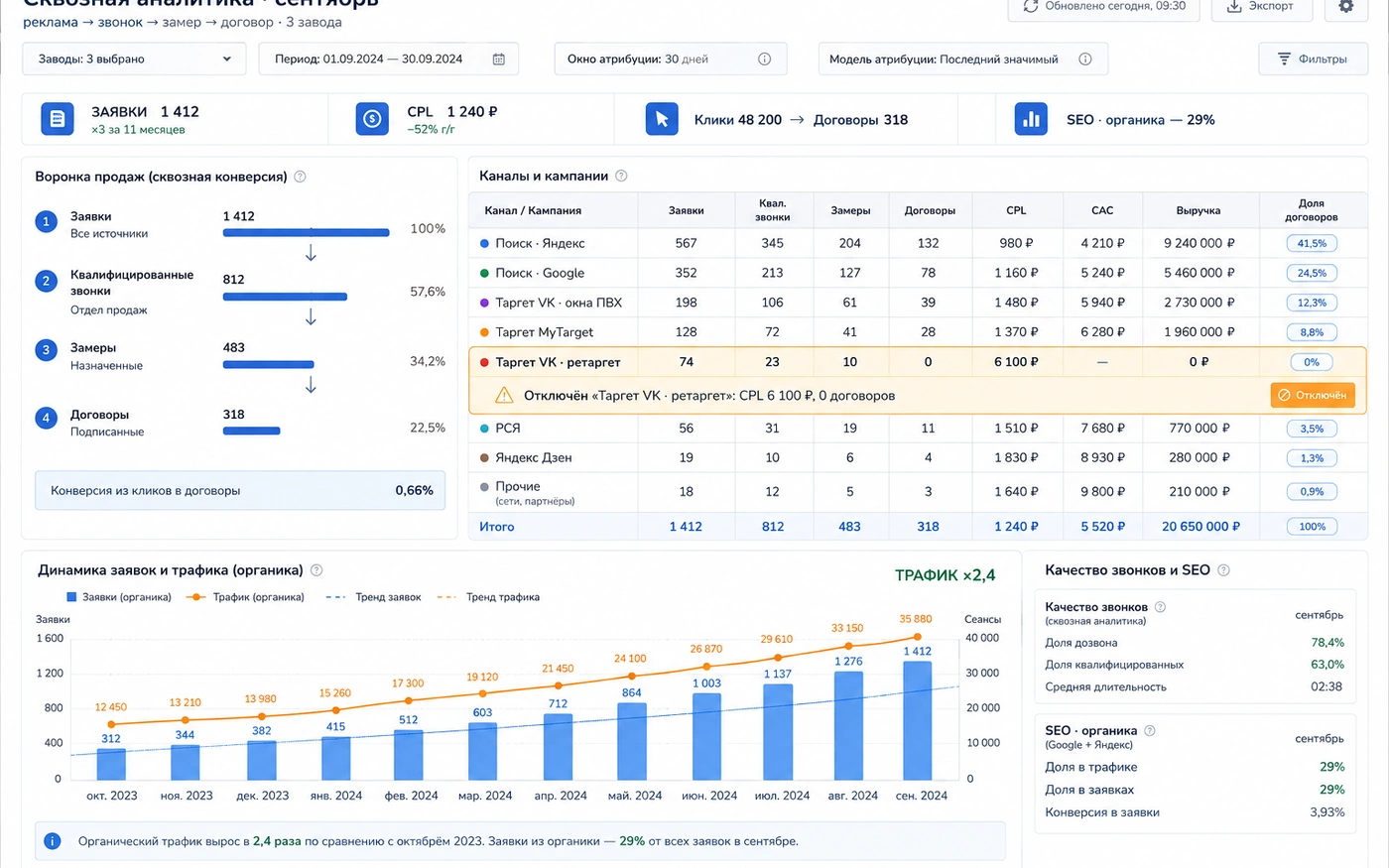Click the coin icon on the CPL card
1389x868 pixels.
point(372,119)
